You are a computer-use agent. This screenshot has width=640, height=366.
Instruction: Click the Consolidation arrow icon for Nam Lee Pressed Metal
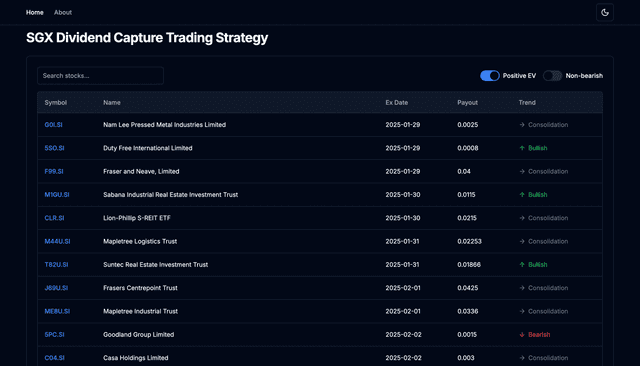522,125
